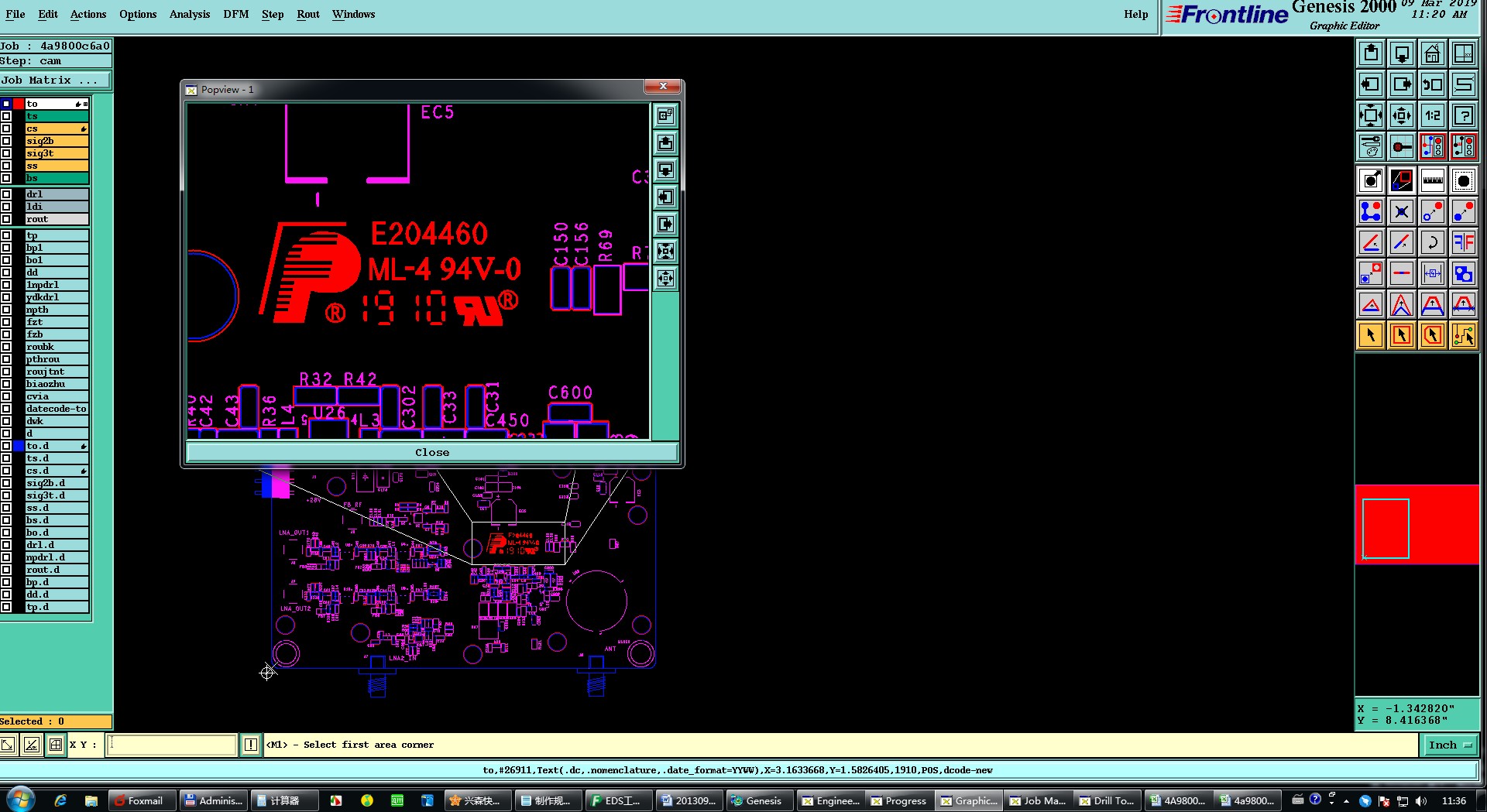The image size is (1487, 812).
Task: Click the previous view undo icon
Action: (1433, 84)
